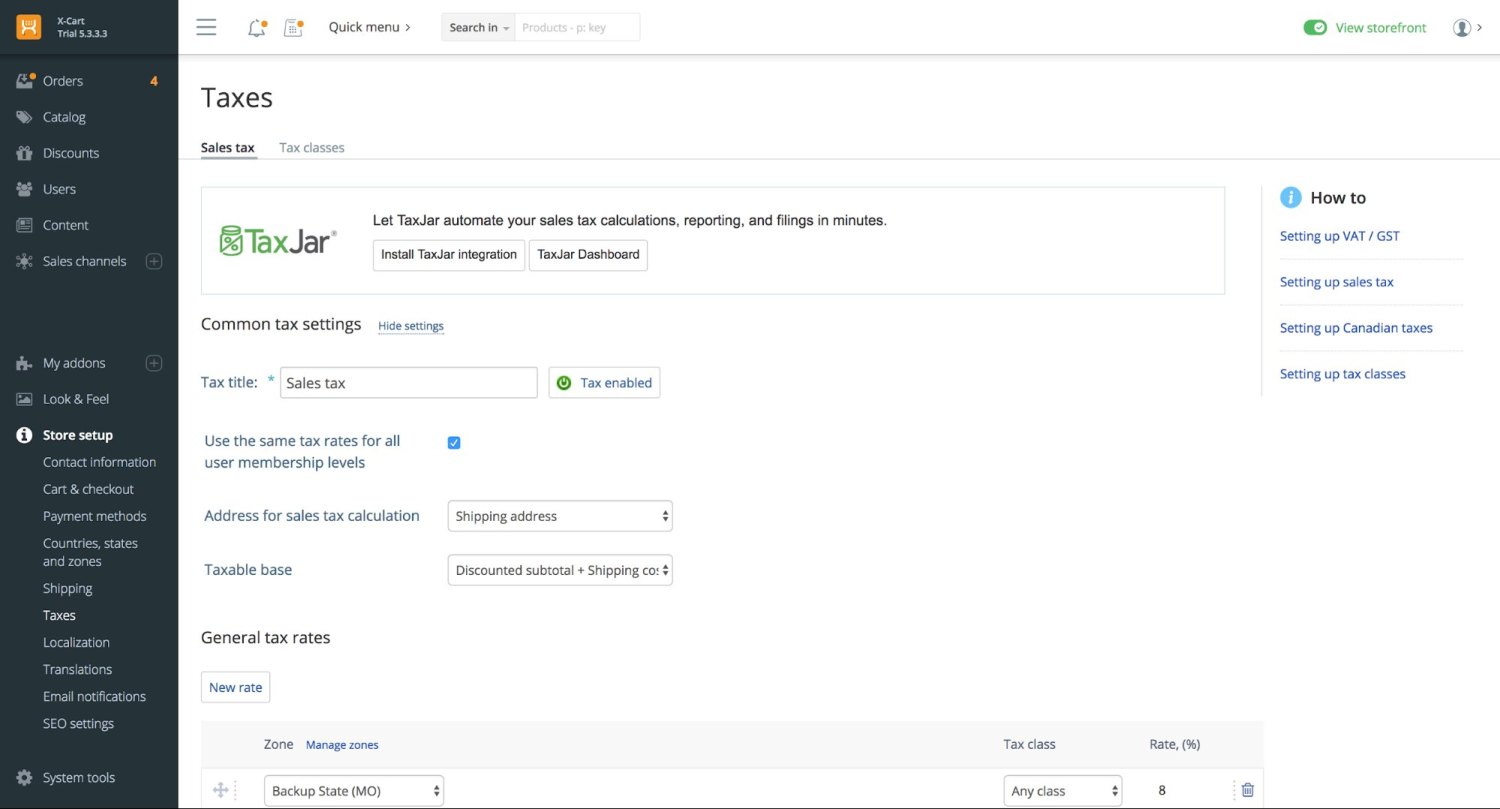Open the Address for sales tax calculation dropdown
The width and height of the screenshot is (1500, 809).
click(559, 515)
